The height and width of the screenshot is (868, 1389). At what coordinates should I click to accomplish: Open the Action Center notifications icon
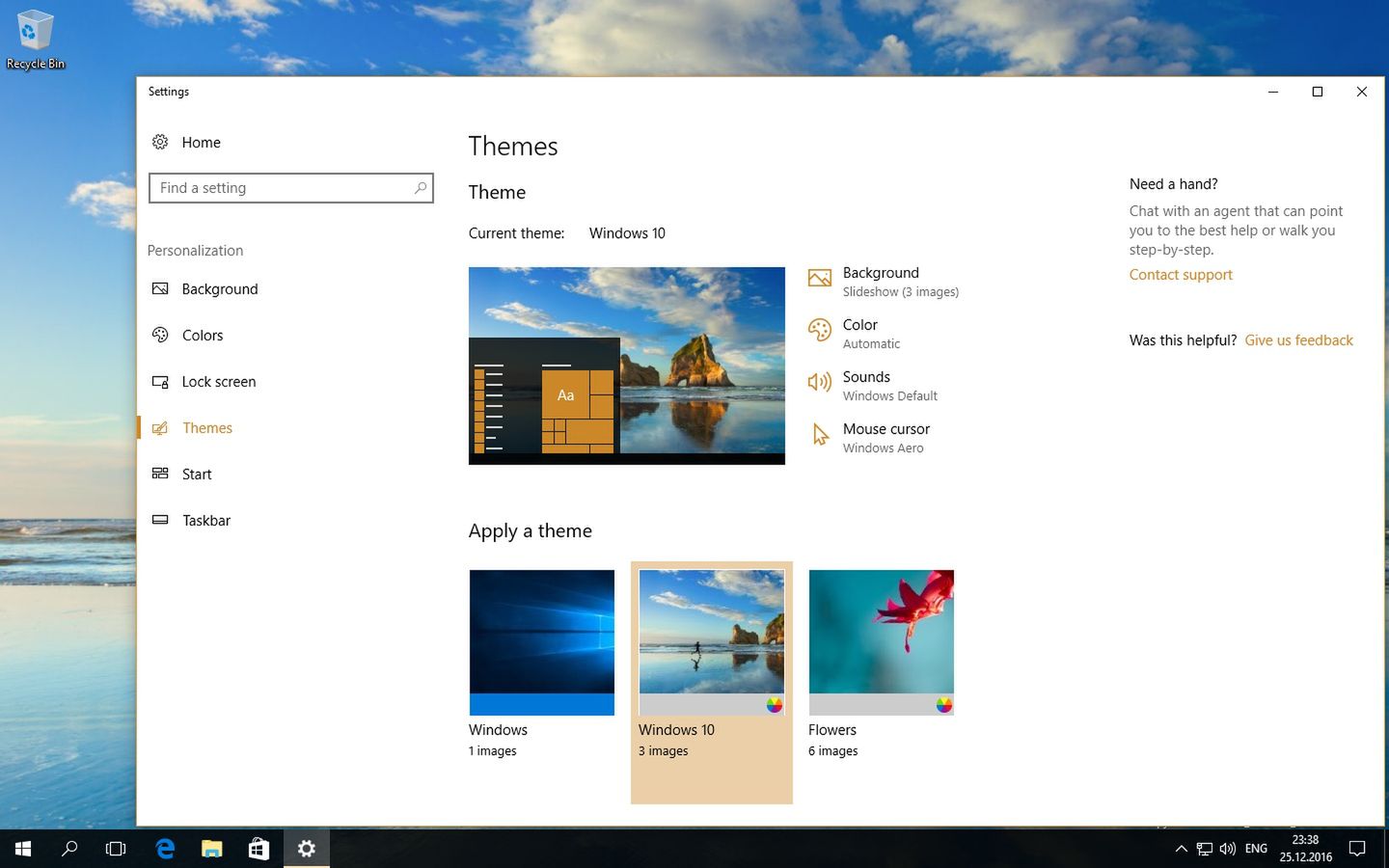tap(1357, 849)
